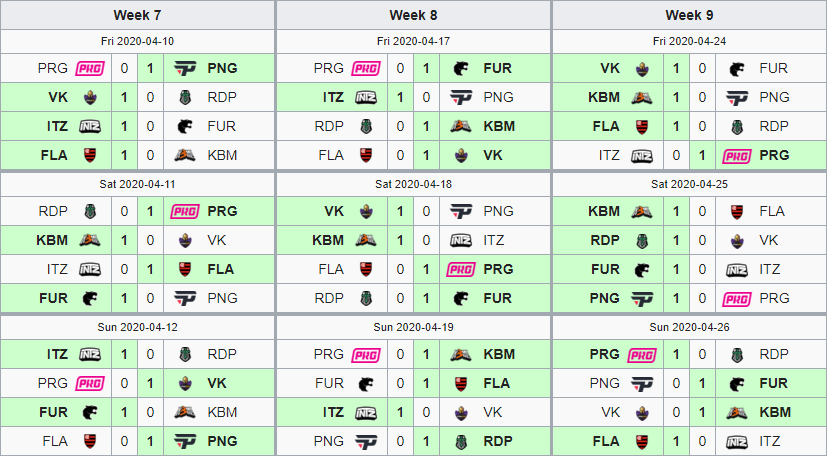Viewport: 827px width, 456px height.
Task: Click the KBM team name on Sat 2020-04-11
Action: pos(52,240)
